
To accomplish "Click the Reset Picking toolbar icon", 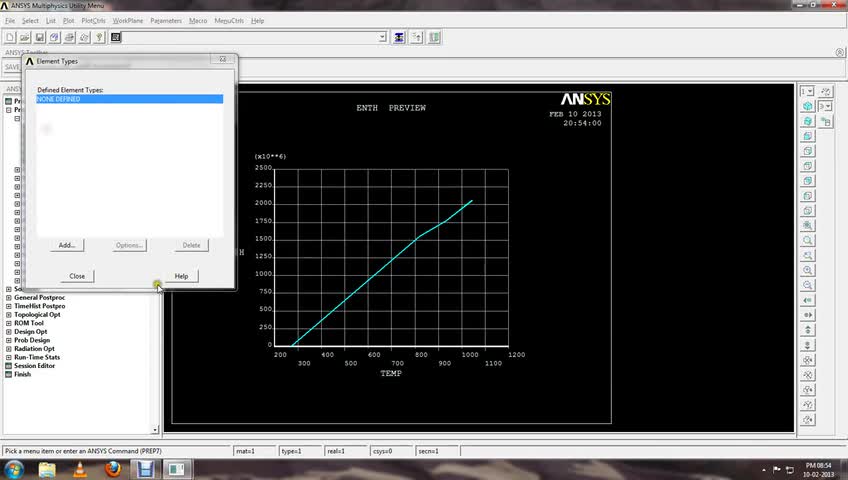I will pos(417,37).
